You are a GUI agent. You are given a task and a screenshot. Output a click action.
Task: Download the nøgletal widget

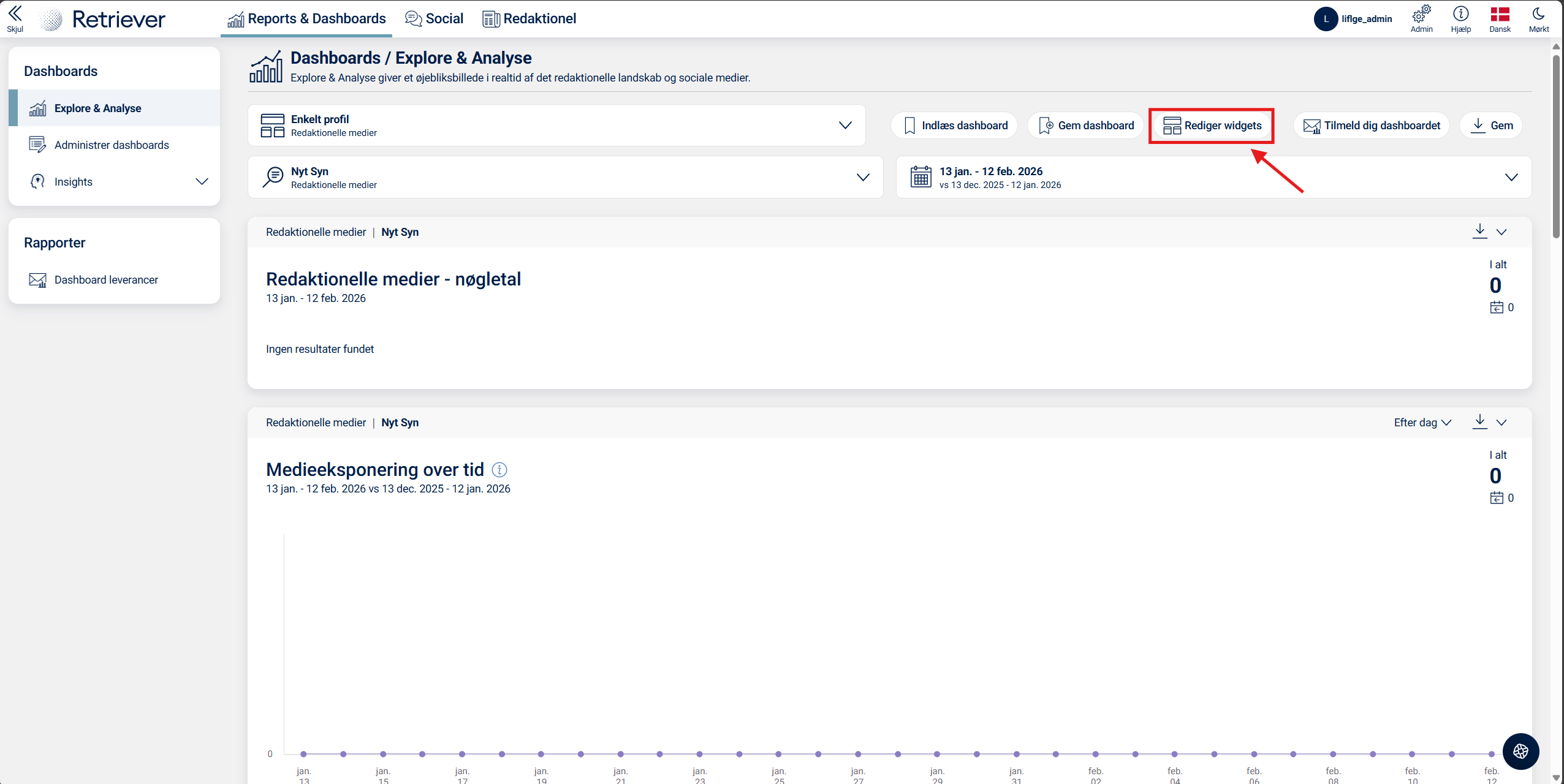1479,232
